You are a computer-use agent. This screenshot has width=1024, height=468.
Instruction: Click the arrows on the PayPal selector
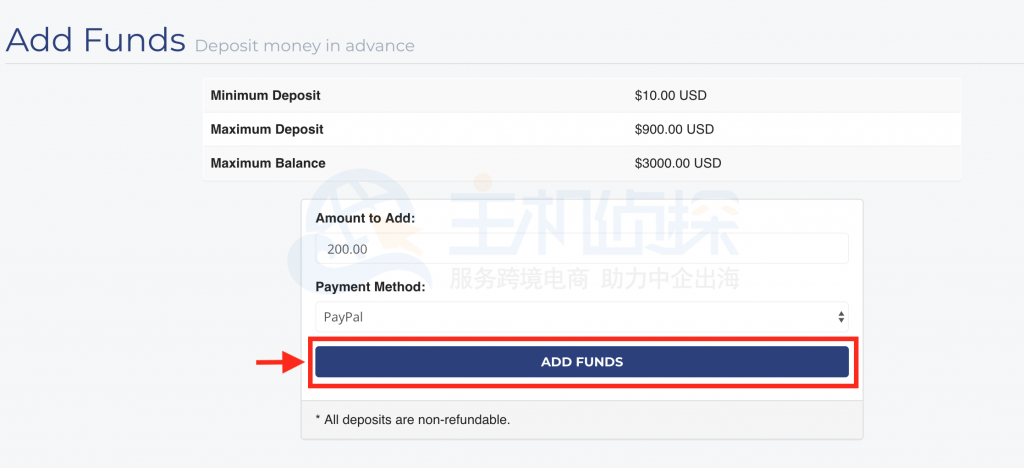coord(841,317)
